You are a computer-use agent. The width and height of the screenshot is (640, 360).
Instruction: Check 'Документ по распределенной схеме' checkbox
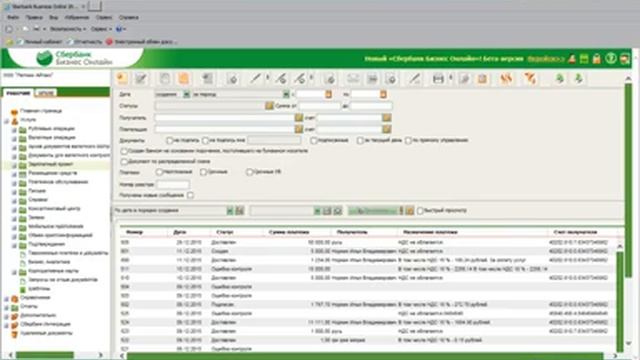pos(124,162)
